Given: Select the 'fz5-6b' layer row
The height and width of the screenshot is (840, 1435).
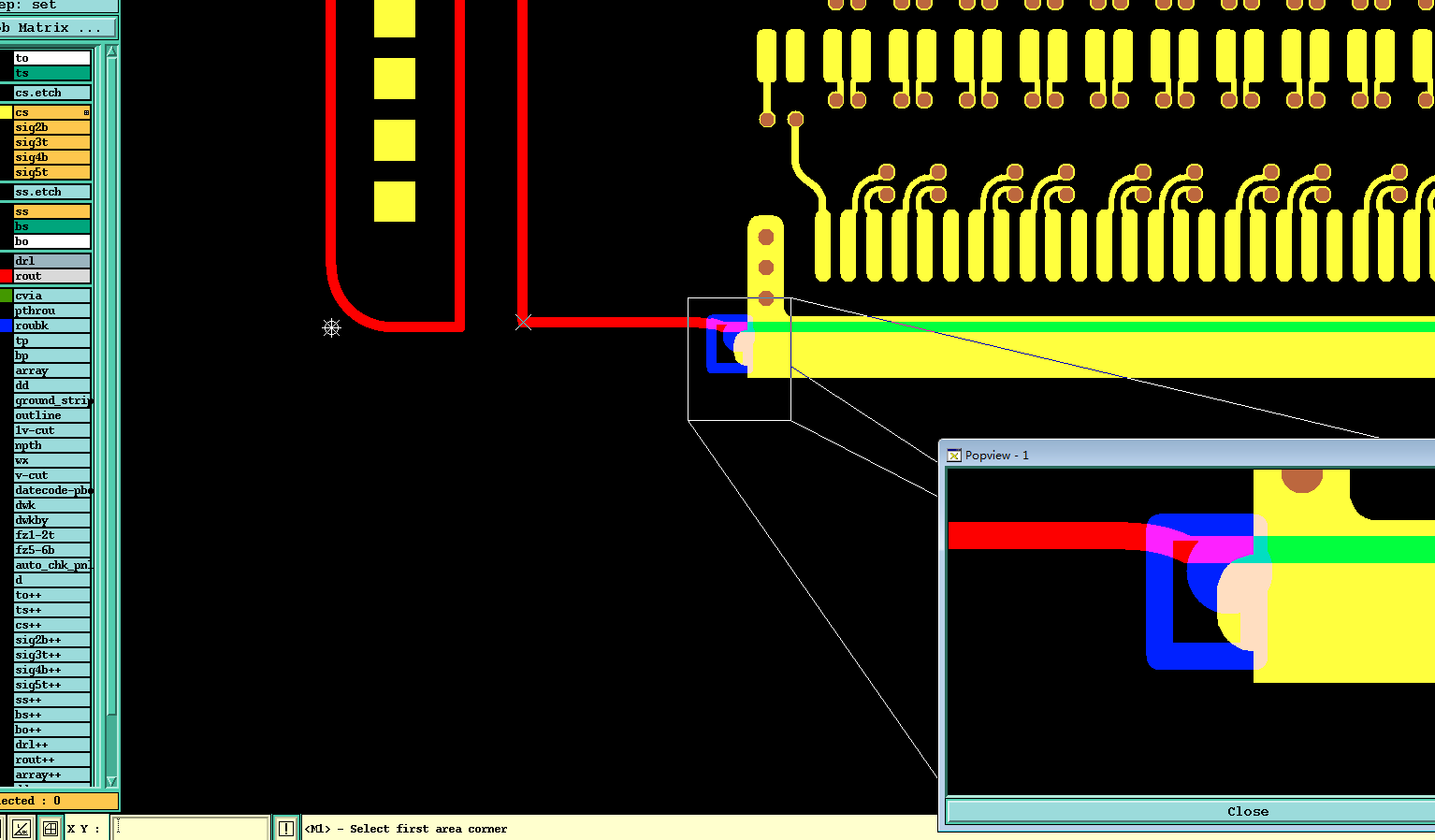Looking at the screenshot, I should click(52, 550).
